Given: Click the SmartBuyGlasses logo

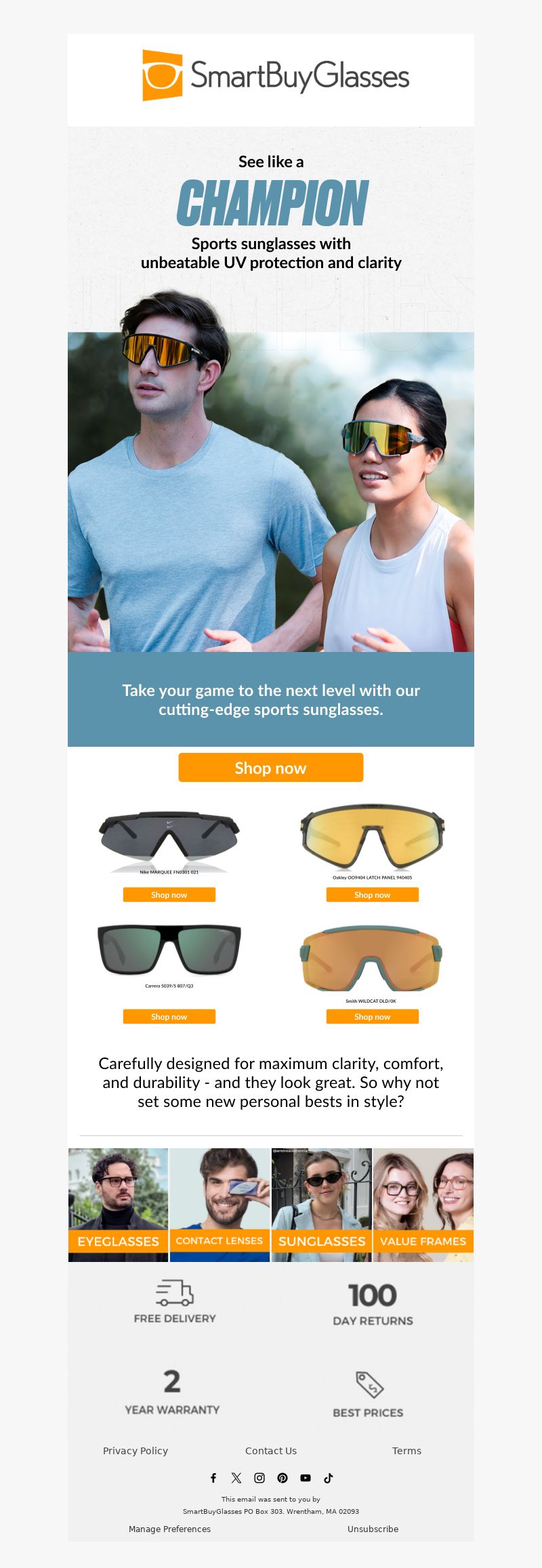Looking at the screenshot, I should (x=276, y=75).
